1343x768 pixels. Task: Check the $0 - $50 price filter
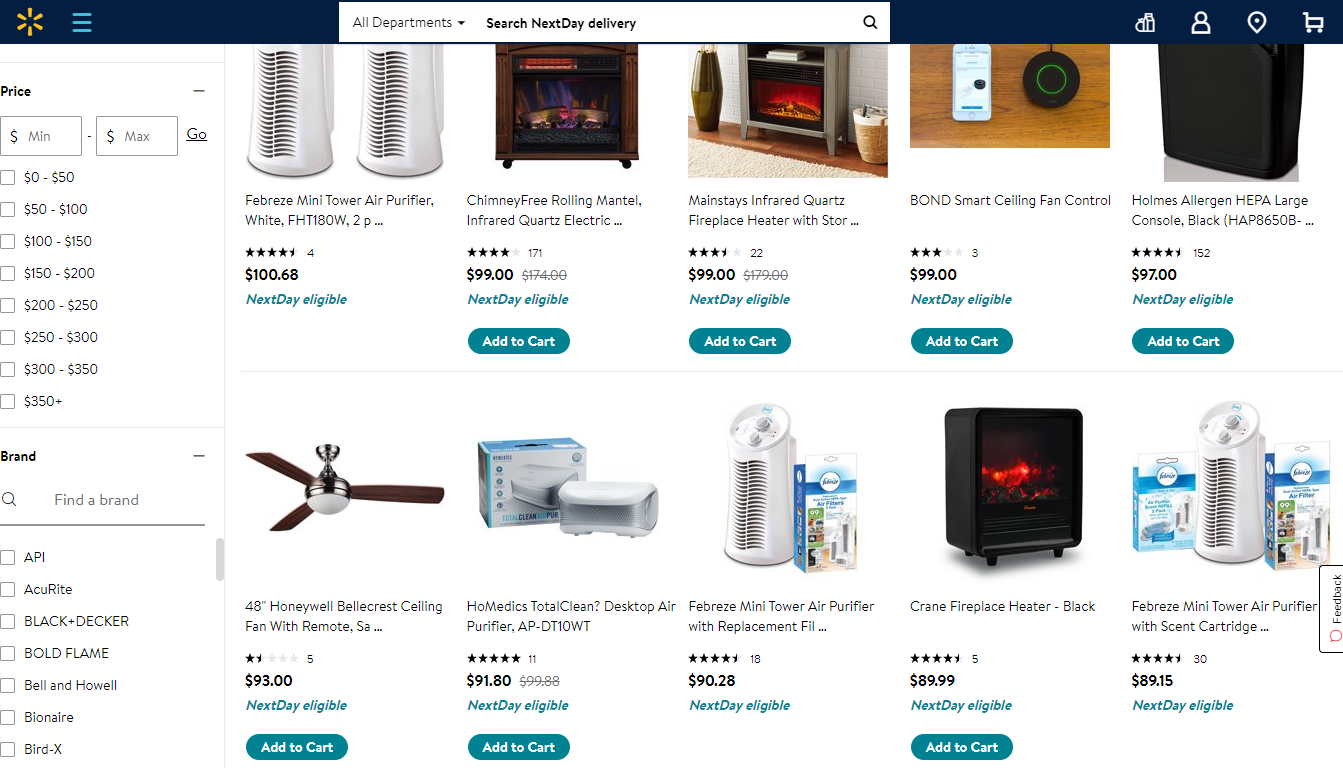(8, 177)
